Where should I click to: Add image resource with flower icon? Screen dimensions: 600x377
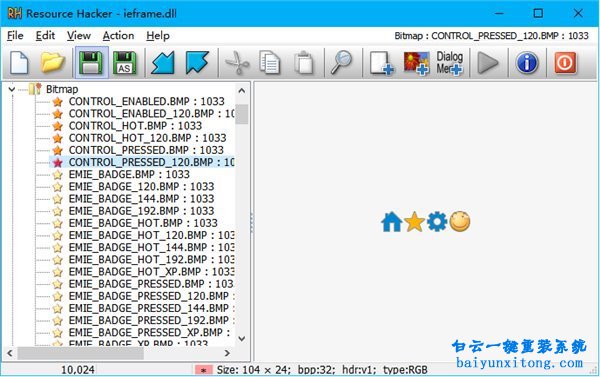(416, 64)
